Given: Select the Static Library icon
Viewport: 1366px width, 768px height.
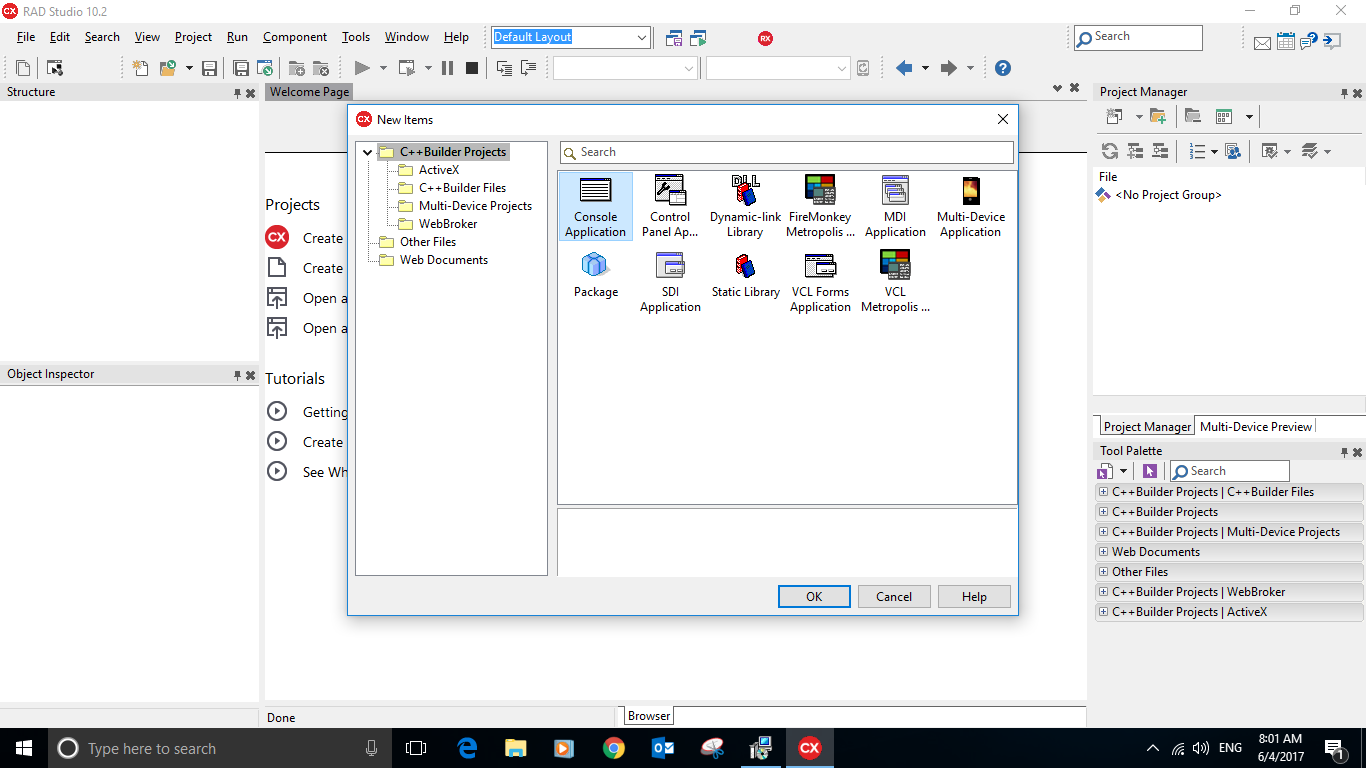Looking at the screenshot, I should click(745, 274).
